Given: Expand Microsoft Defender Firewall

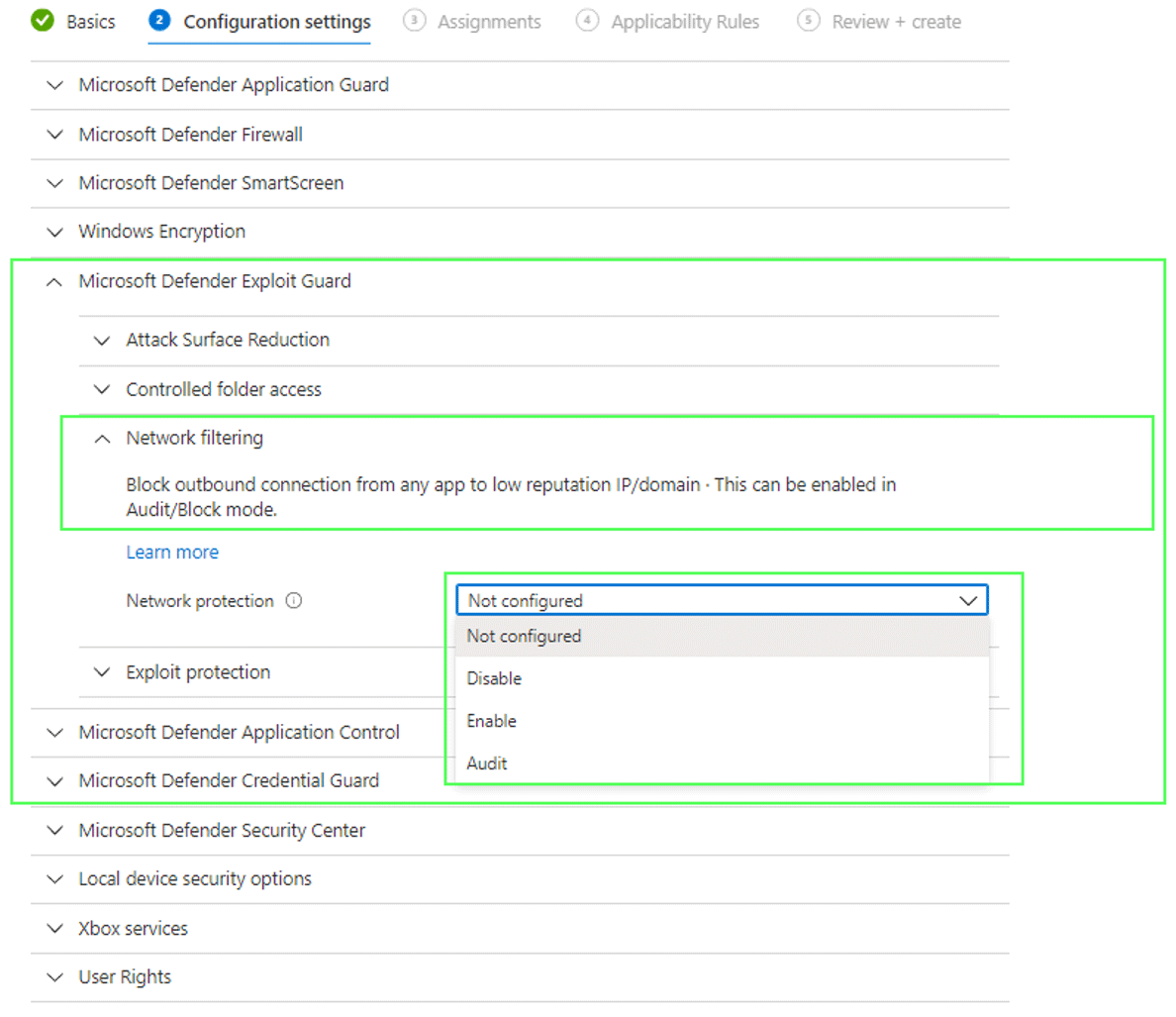Looking at the screenshot, I should coord(191,135).
